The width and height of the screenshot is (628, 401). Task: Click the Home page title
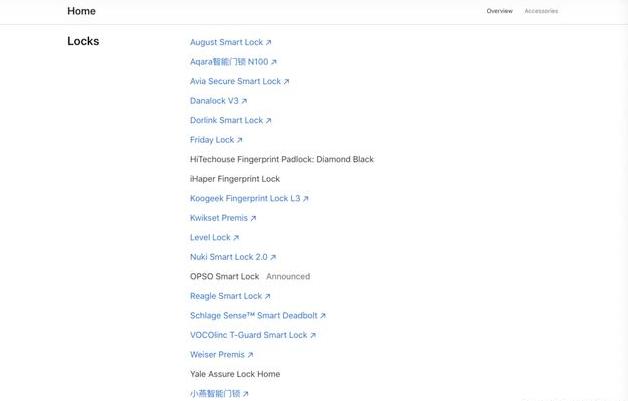tap(81, 11)
